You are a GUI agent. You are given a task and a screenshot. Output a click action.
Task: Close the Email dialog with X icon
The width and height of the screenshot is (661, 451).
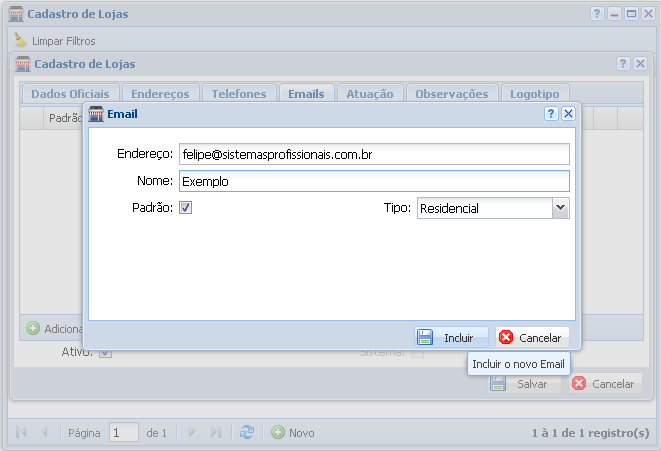coord(568,114)
